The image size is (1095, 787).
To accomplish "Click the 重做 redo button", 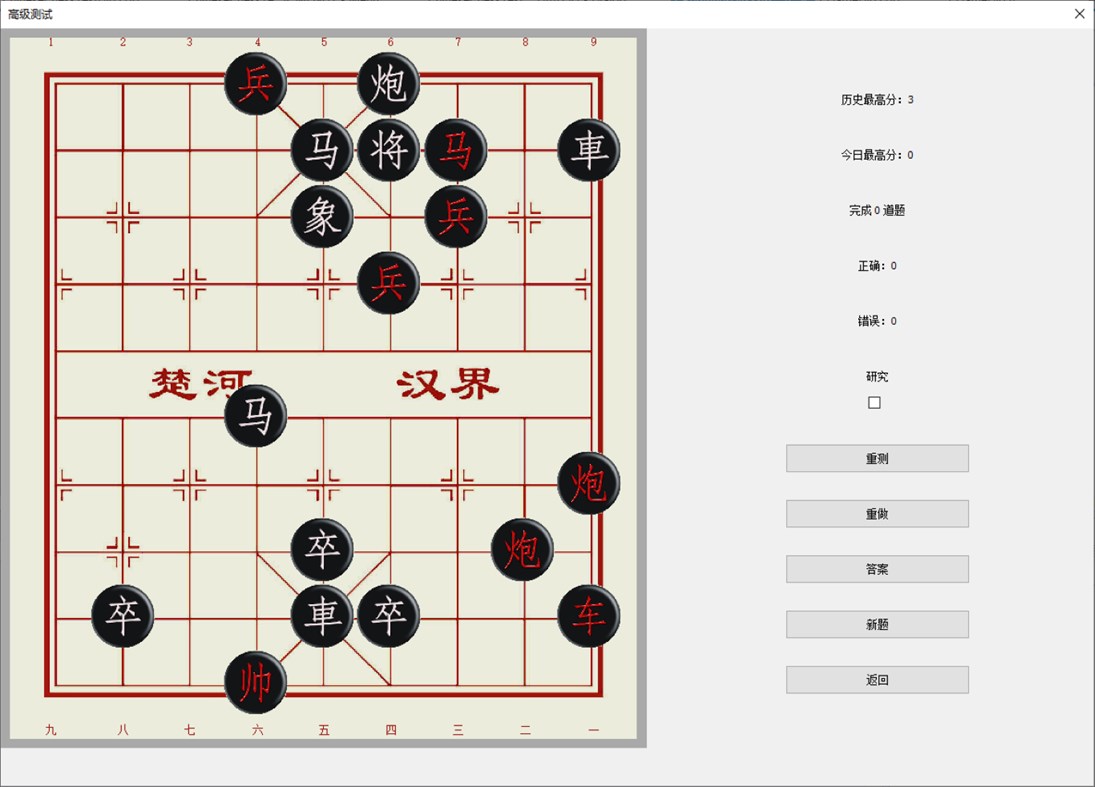I will pyautogui.click(x=876, y=513).
